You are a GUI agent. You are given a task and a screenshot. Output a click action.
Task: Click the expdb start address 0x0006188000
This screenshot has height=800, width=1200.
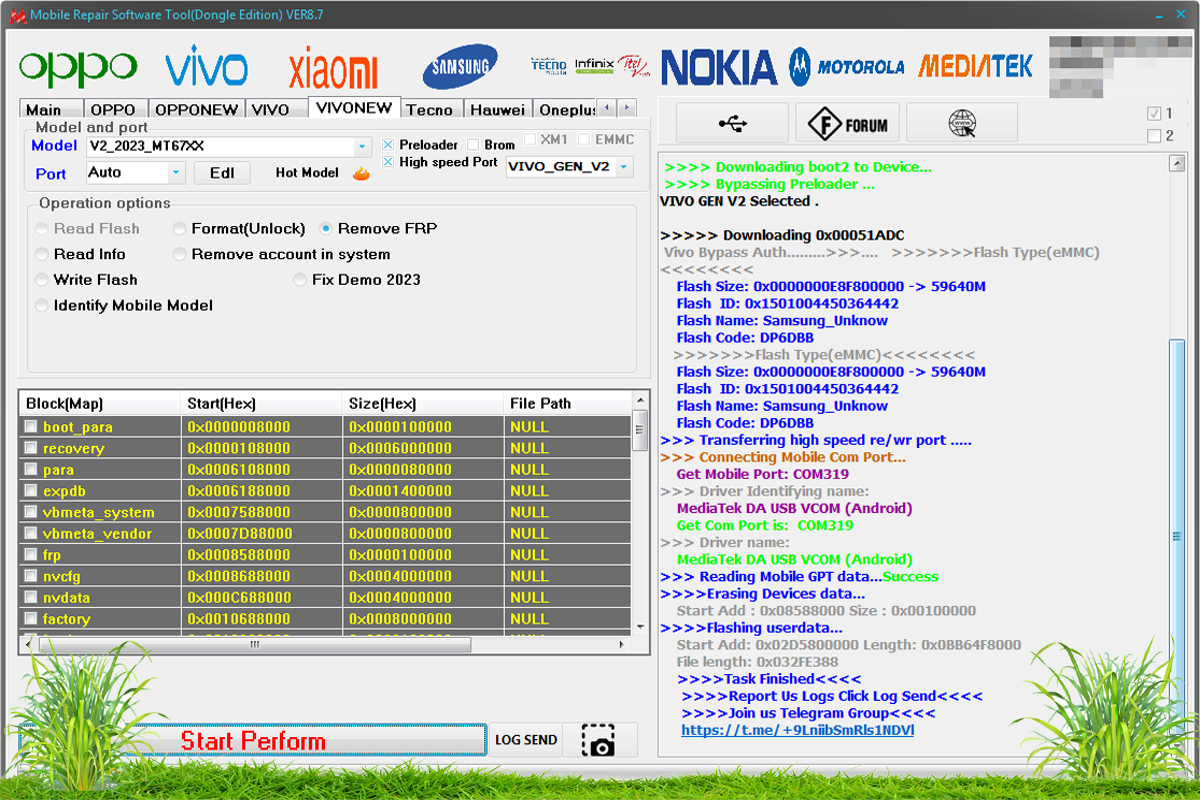pyautogui.click(x=239, y=491)
